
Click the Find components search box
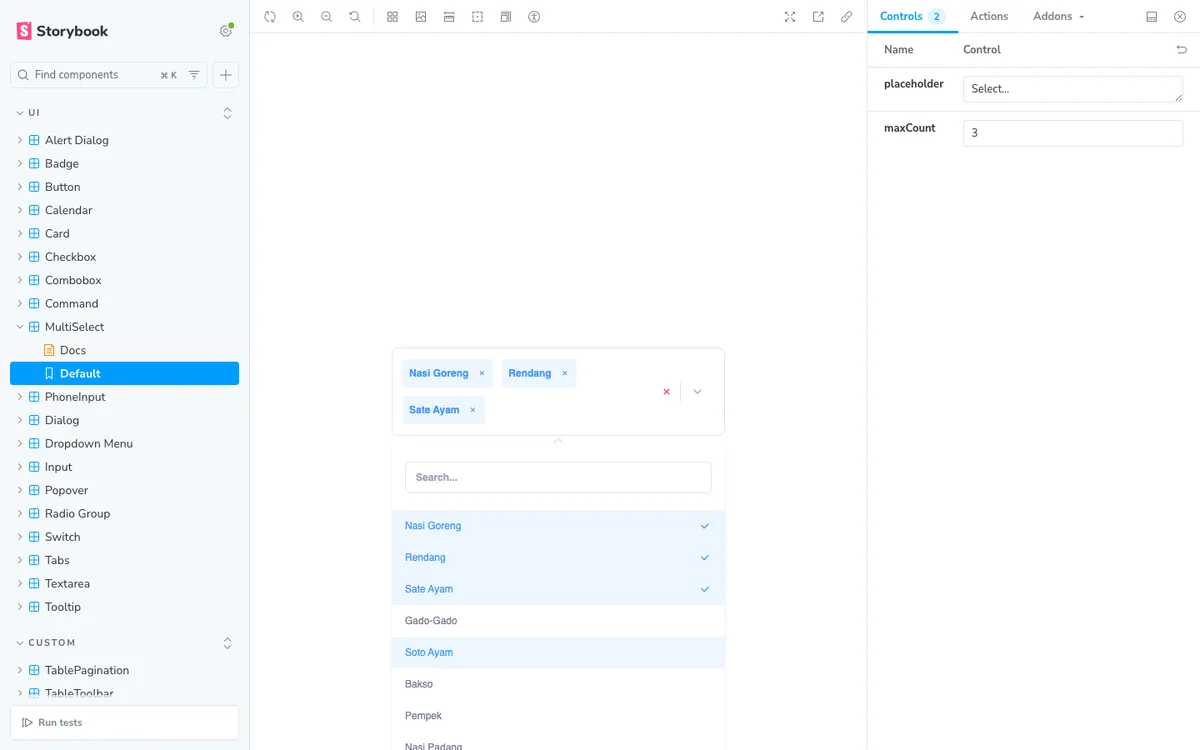click(x=109, y=75)
